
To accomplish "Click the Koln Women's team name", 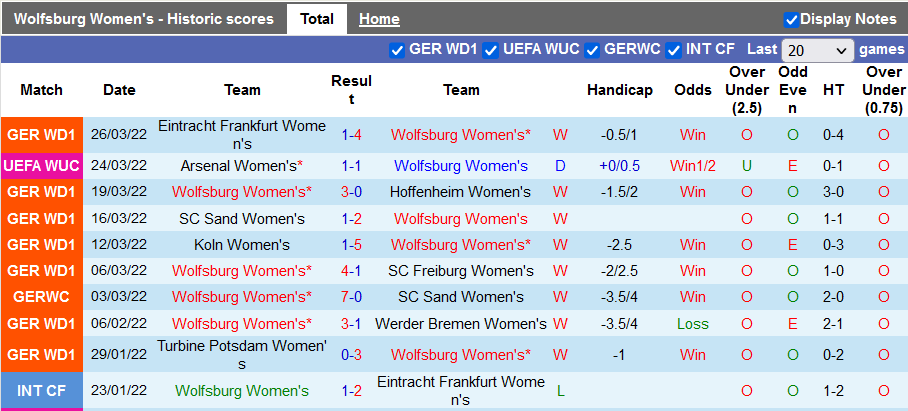I will pyautogui.click(x=242, y=245).
